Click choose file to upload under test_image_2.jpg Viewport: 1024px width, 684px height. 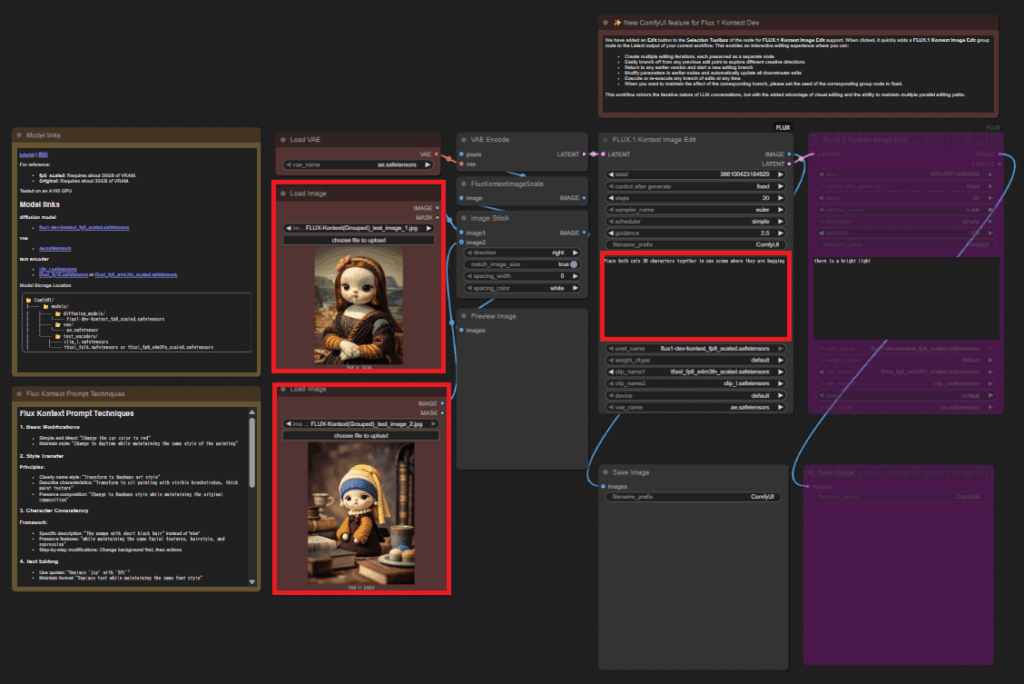[361, 436]
